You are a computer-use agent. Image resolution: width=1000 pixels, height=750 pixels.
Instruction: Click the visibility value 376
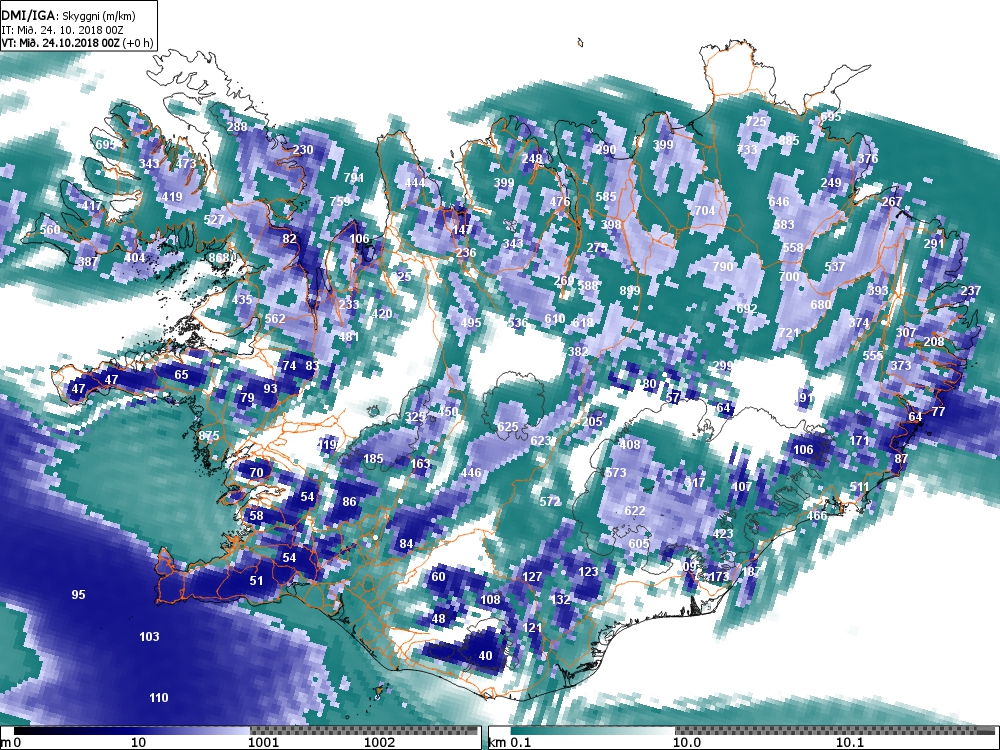coord(868,159)
